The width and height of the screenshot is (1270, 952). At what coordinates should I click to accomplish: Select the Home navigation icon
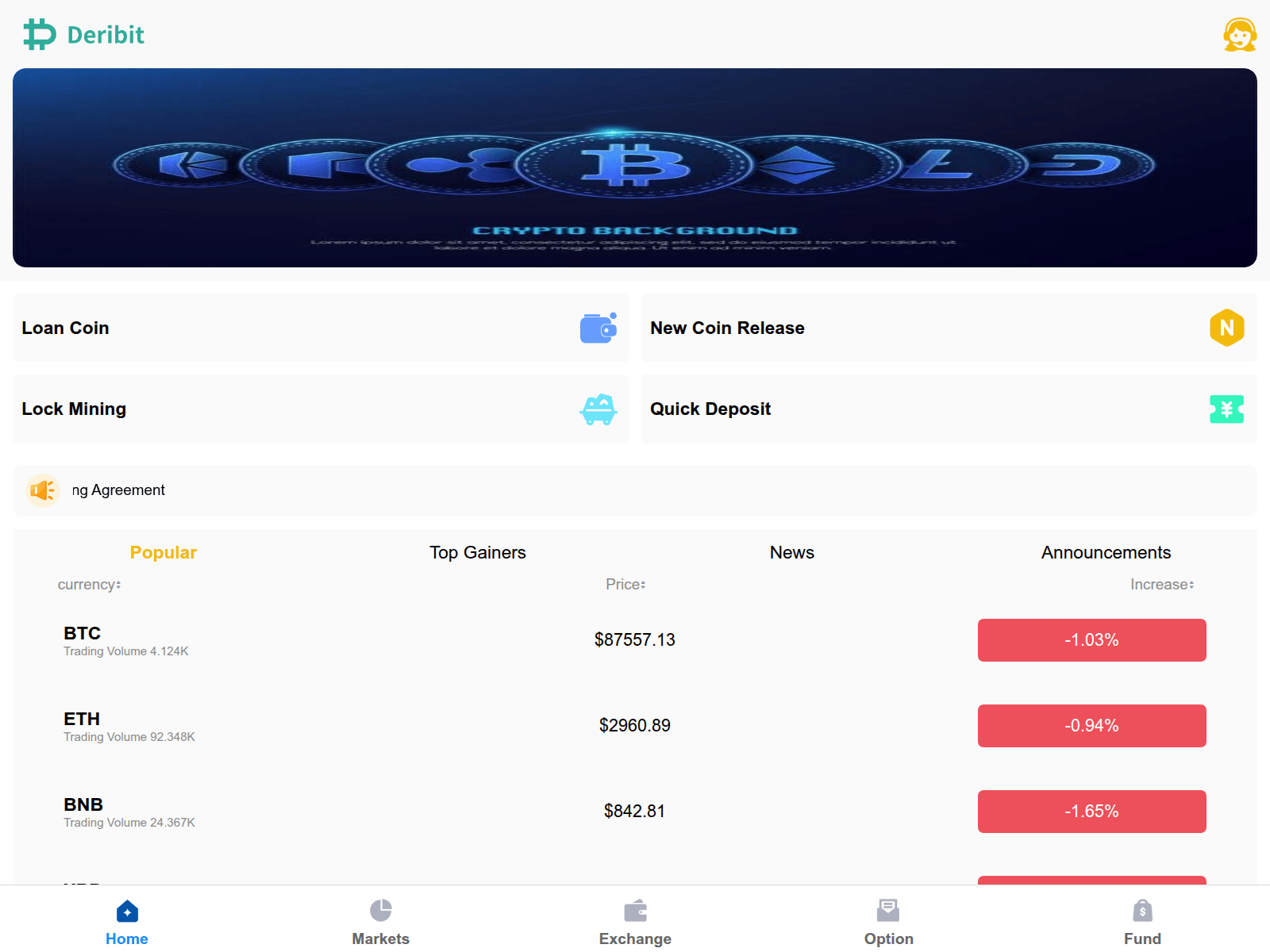(x=126, y=910)
